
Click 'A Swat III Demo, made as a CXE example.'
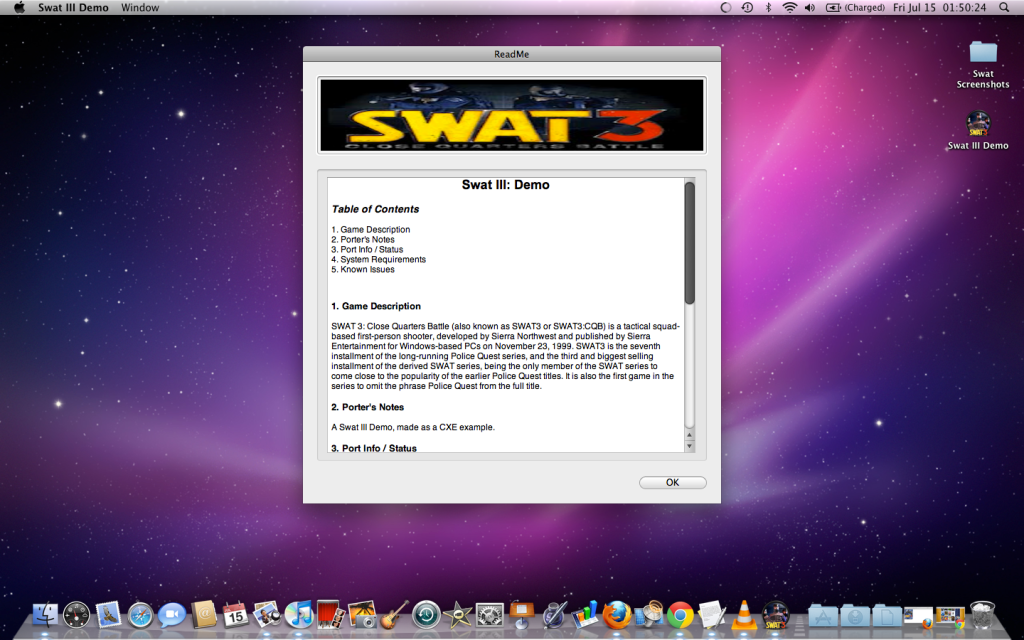click(413, 427)
